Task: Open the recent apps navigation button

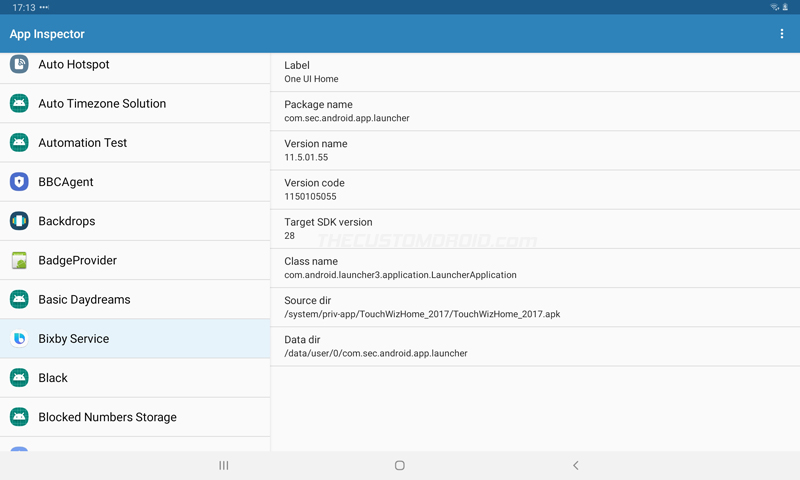Action: (x=223, y=465)
